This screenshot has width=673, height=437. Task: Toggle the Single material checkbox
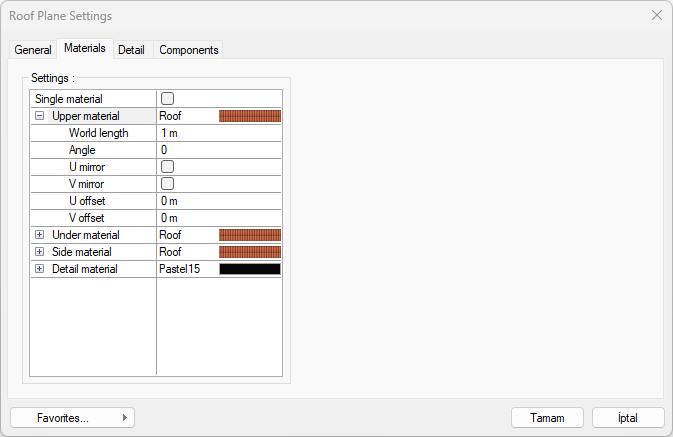point(168,99)
